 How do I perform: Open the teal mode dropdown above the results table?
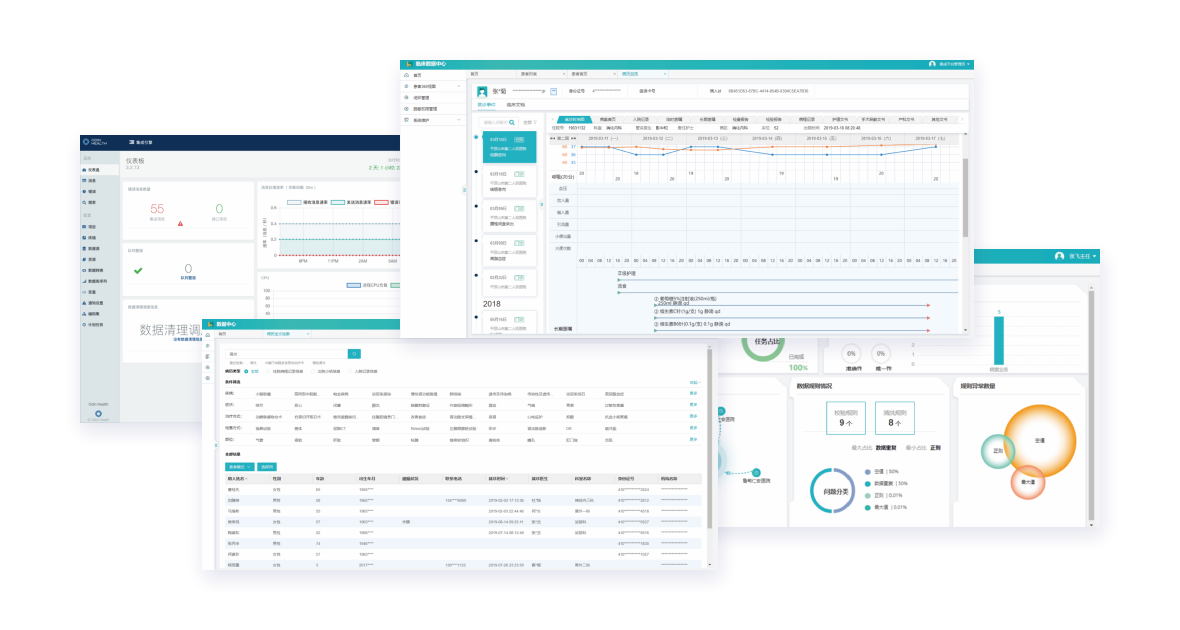coord(240,466)
